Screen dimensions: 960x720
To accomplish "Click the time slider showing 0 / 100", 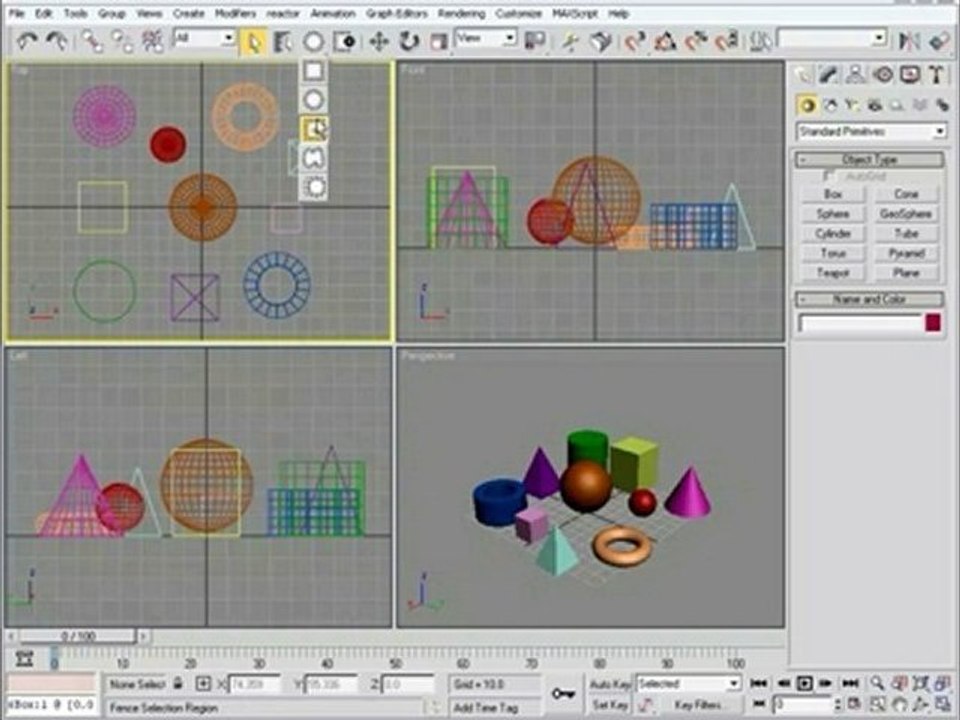I will (x=78, y=636).
